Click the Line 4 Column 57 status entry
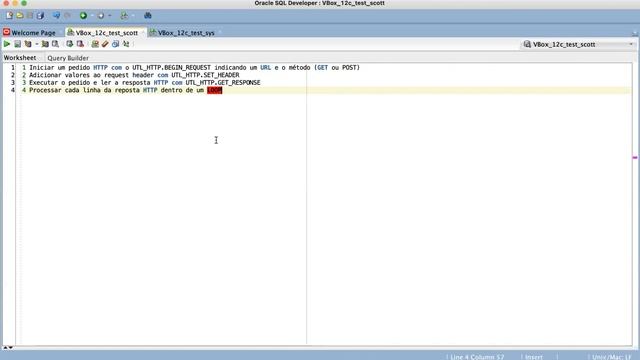This screenshot has height=360, width=640. point(477,357)
